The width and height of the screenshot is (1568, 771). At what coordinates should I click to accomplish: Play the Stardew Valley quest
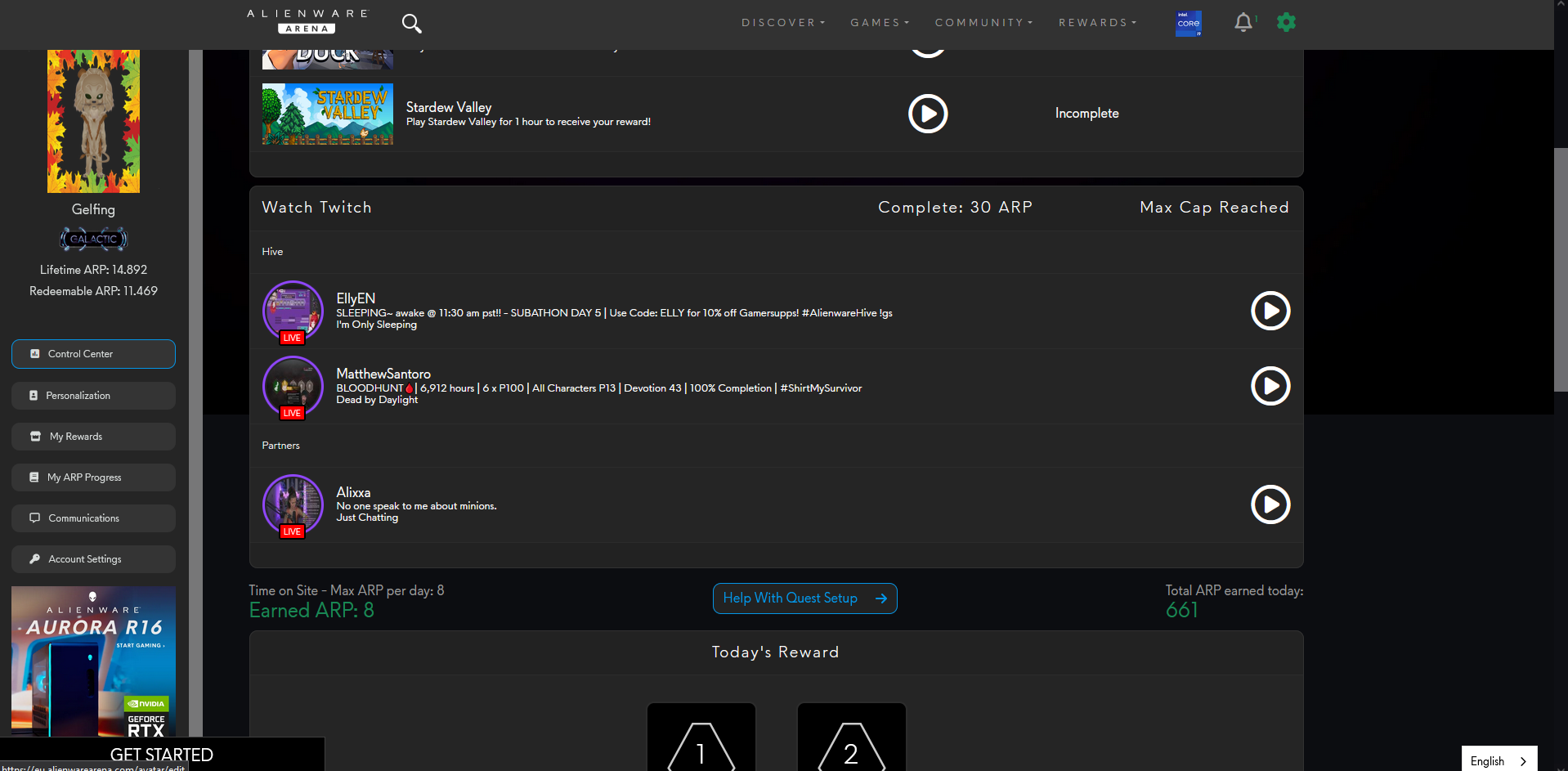coord(928,114)
